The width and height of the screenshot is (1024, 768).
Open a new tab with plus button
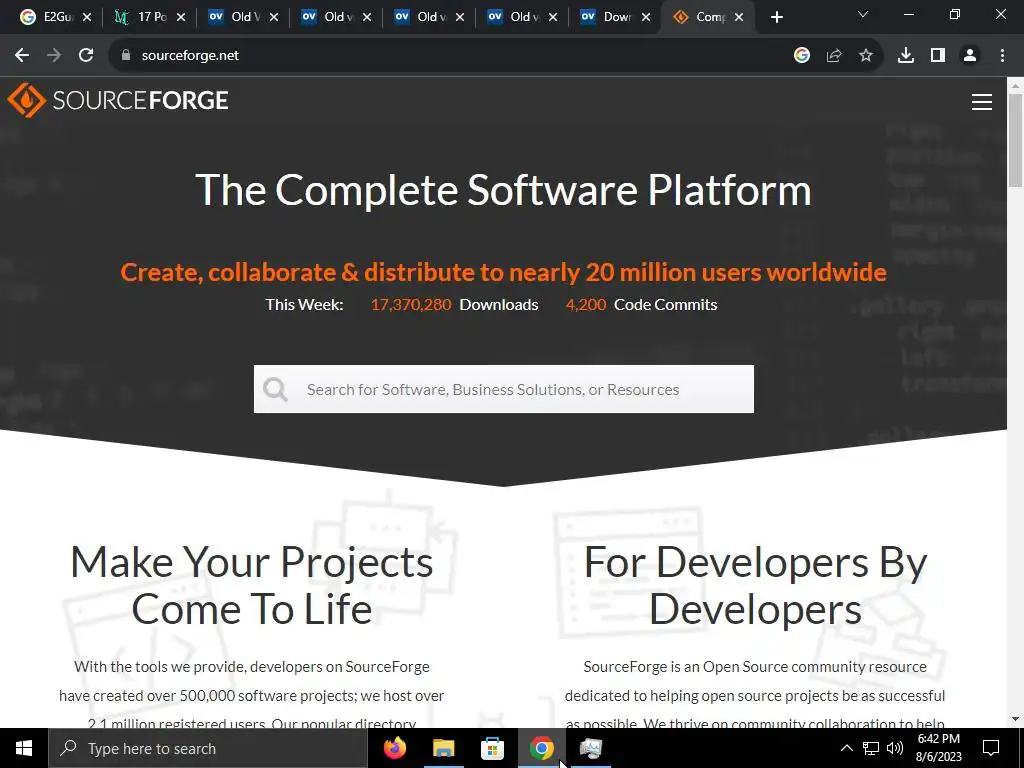coord(776,17)
